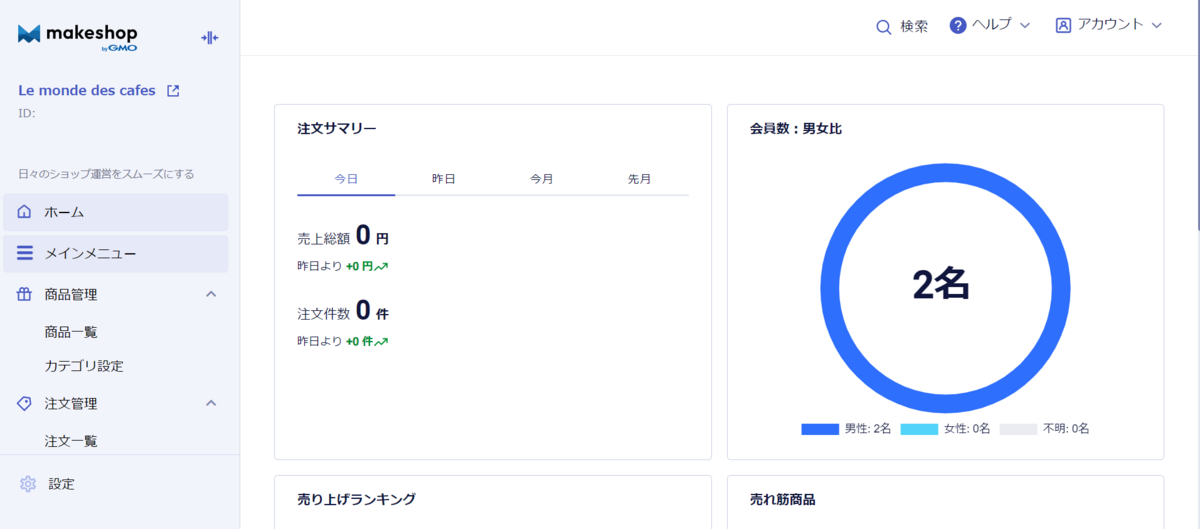
Task: Click the 男性 blue legend swatch
Action: 820,429
